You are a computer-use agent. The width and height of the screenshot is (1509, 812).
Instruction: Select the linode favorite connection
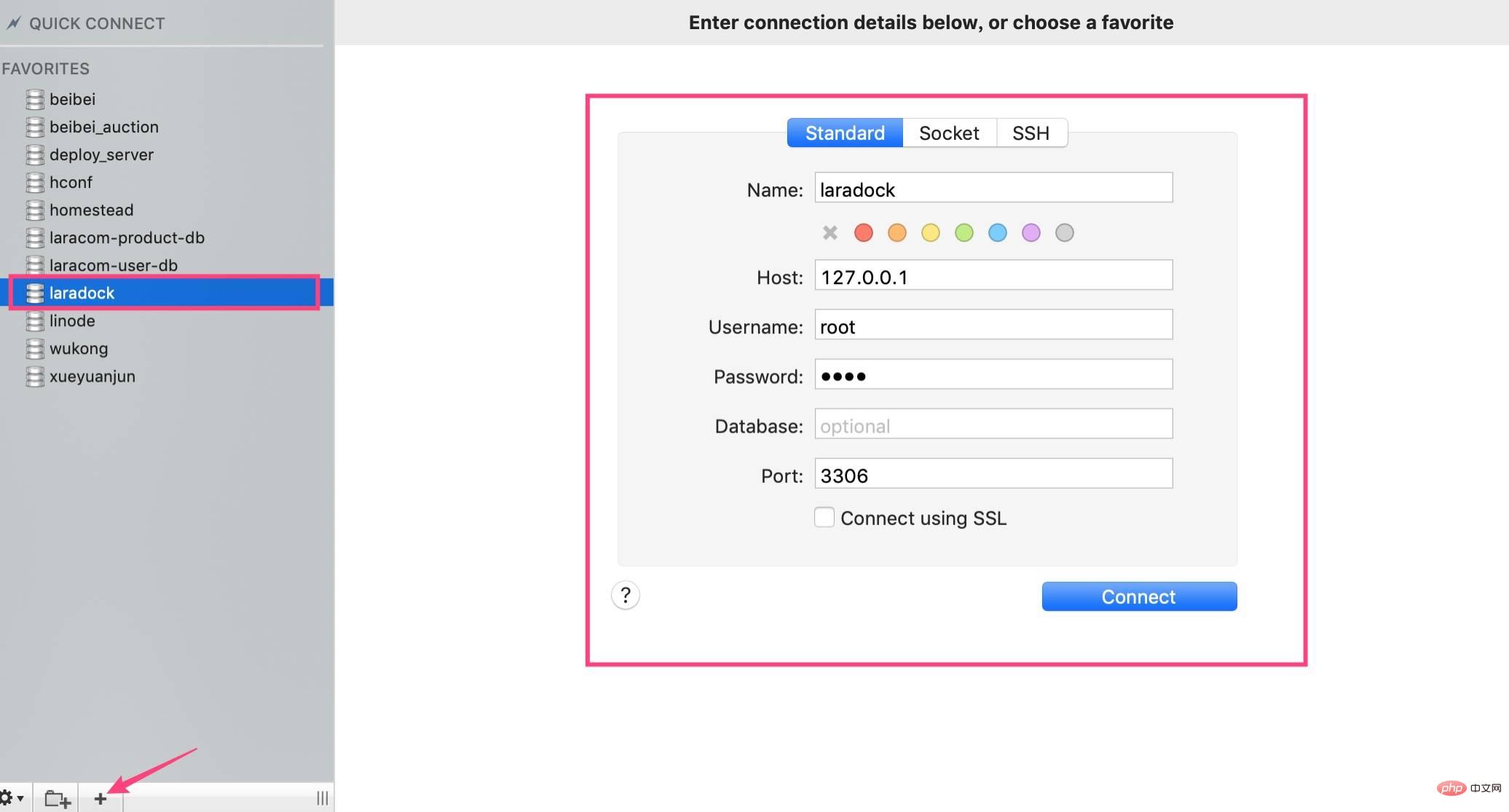coord(72,320)
